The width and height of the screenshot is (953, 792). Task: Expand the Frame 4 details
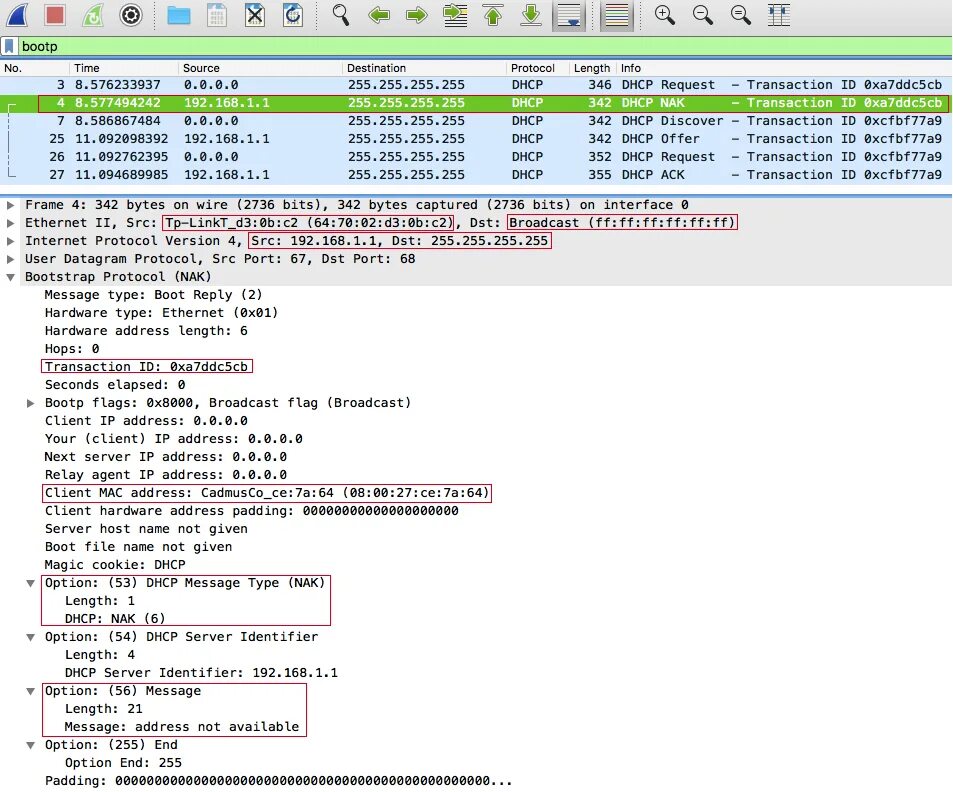click(10, 205)
